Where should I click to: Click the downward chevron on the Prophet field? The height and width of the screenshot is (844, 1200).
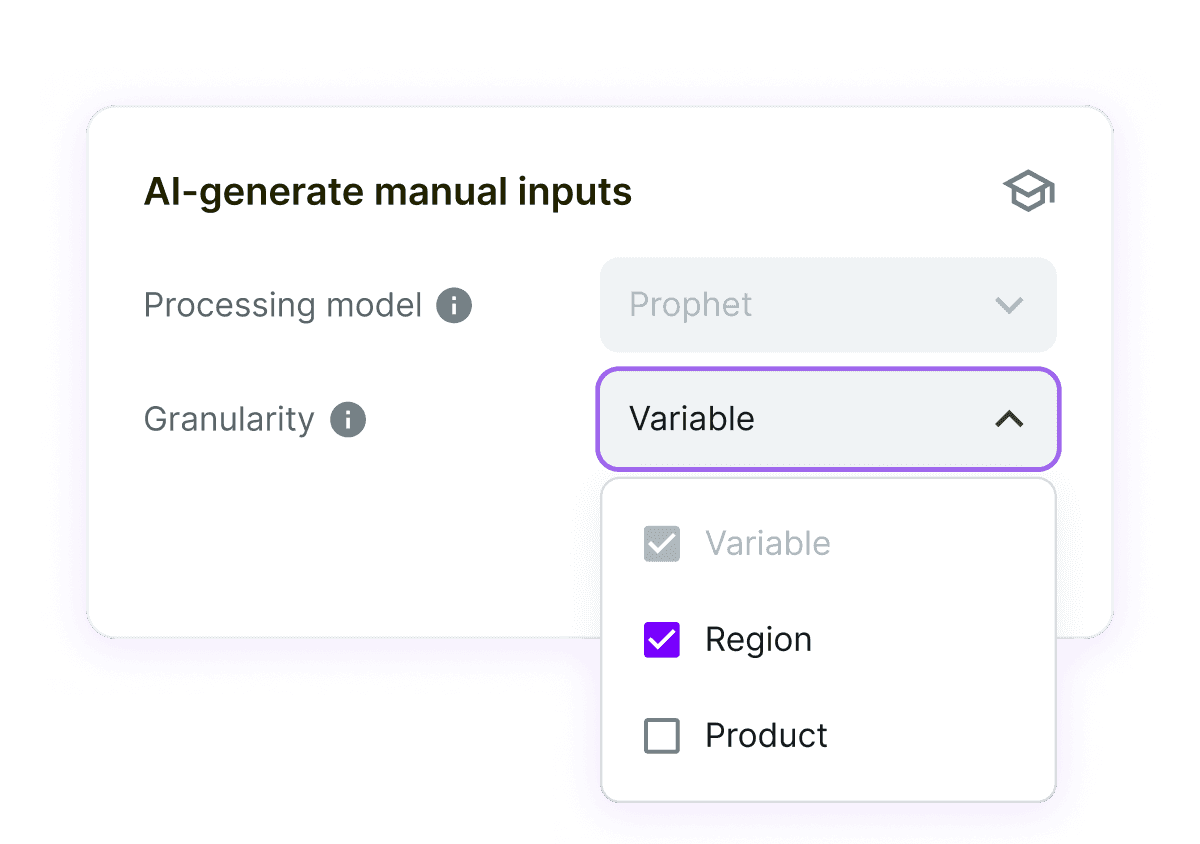click(1008, 305)
